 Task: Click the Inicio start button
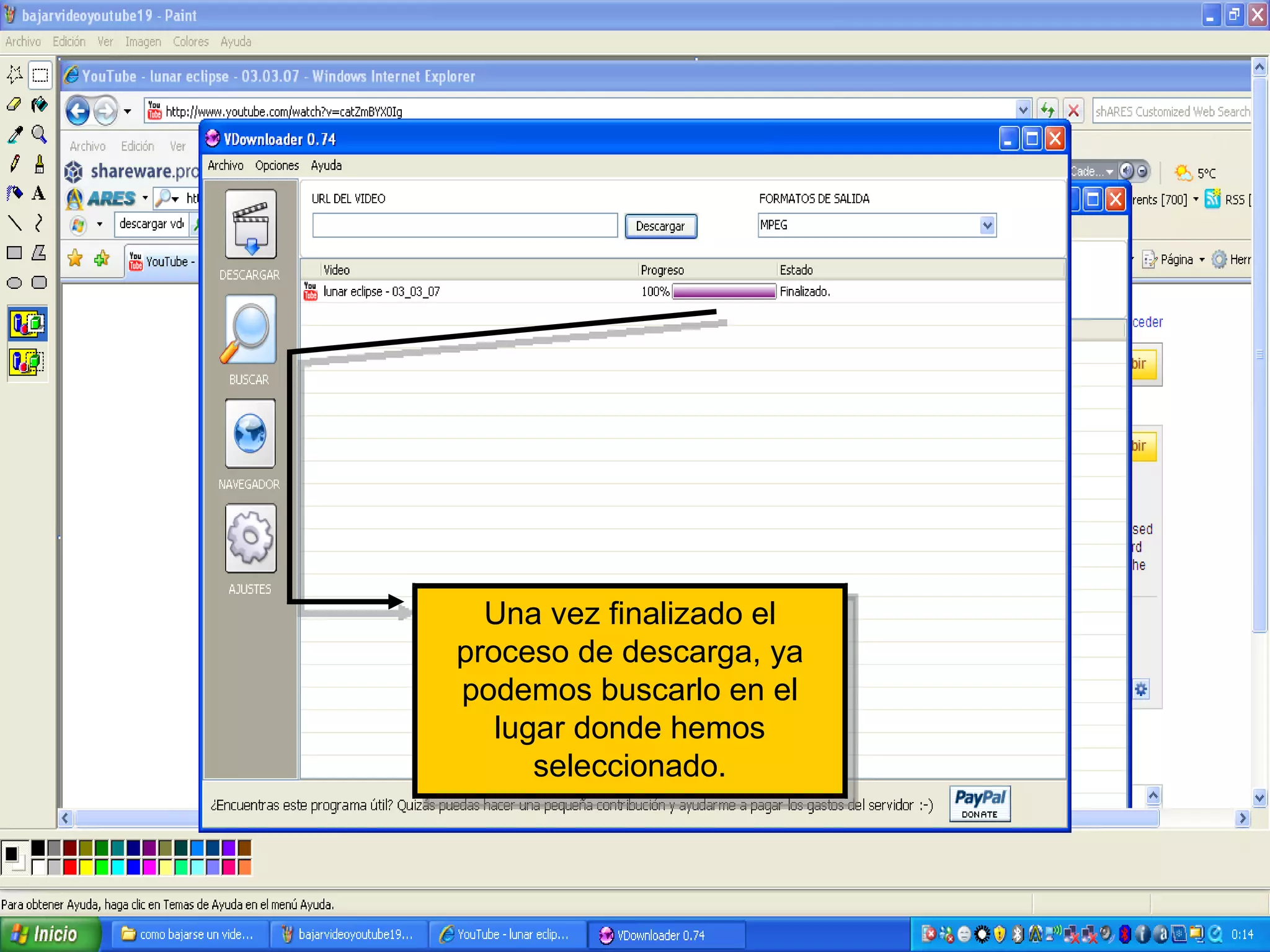[50, 934]
